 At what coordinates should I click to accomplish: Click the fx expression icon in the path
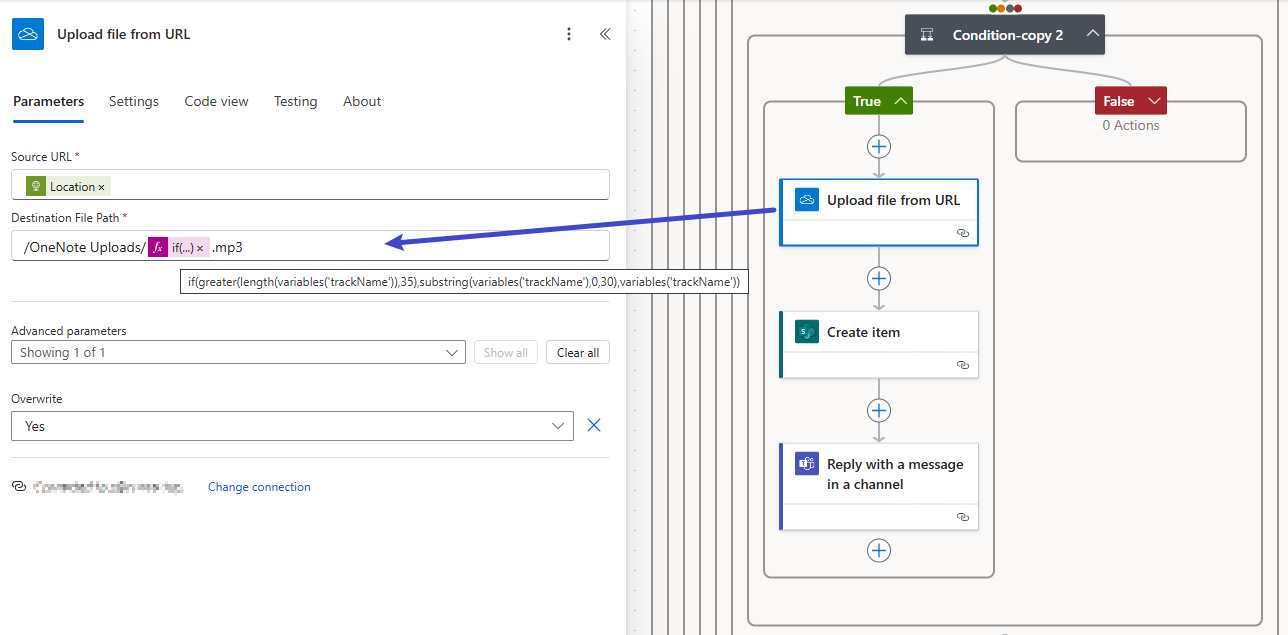click(158, 247)
